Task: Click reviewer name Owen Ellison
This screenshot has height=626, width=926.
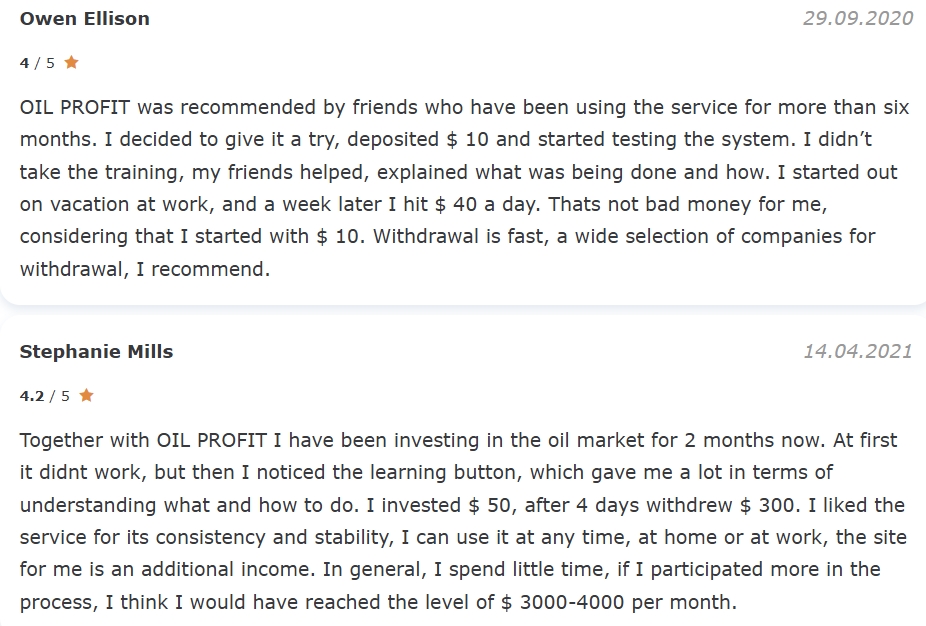Action: 84,18
